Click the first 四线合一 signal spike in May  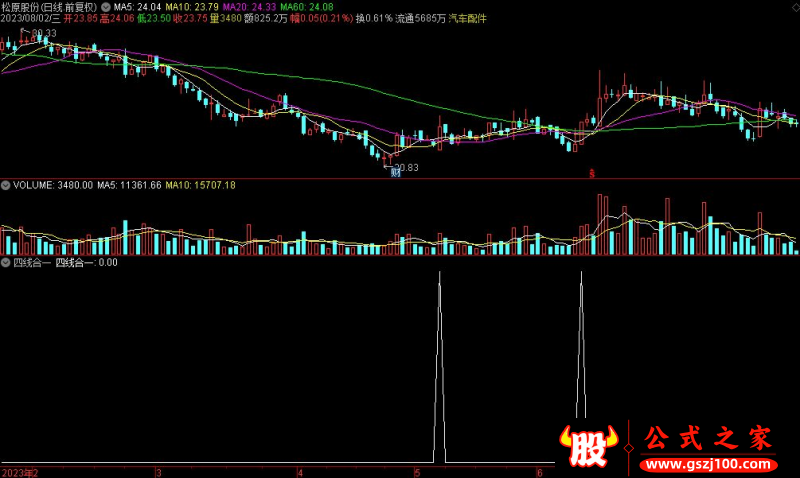click(440, 367)
